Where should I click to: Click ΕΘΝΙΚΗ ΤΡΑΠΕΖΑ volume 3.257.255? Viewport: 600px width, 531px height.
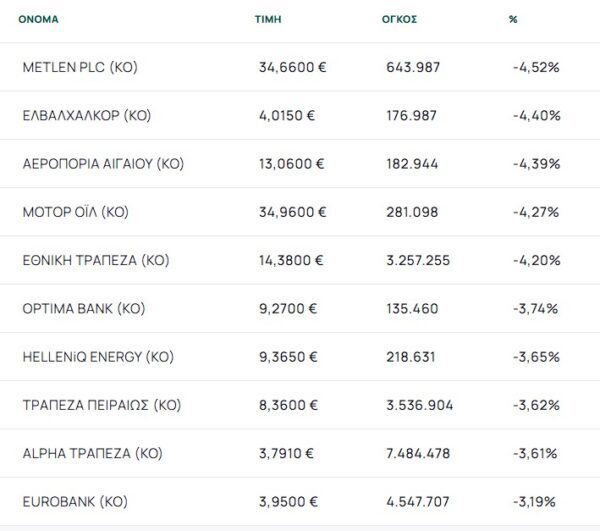pos(418,260)
